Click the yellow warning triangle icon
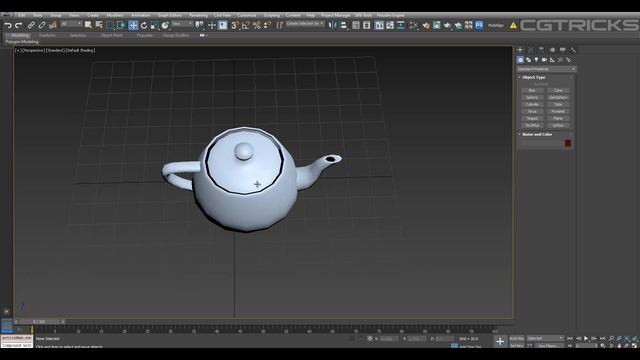 coord(513,26)
